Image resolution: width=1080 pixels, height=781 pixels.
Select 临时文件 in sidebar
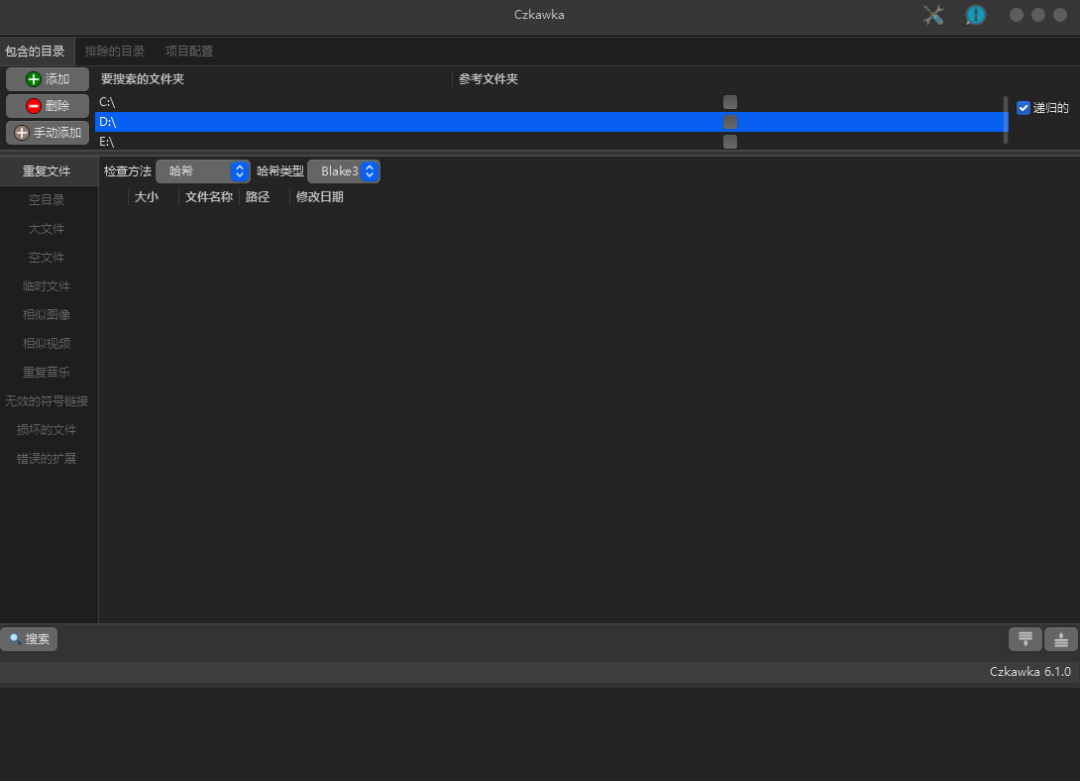click(x=48, y=287)
